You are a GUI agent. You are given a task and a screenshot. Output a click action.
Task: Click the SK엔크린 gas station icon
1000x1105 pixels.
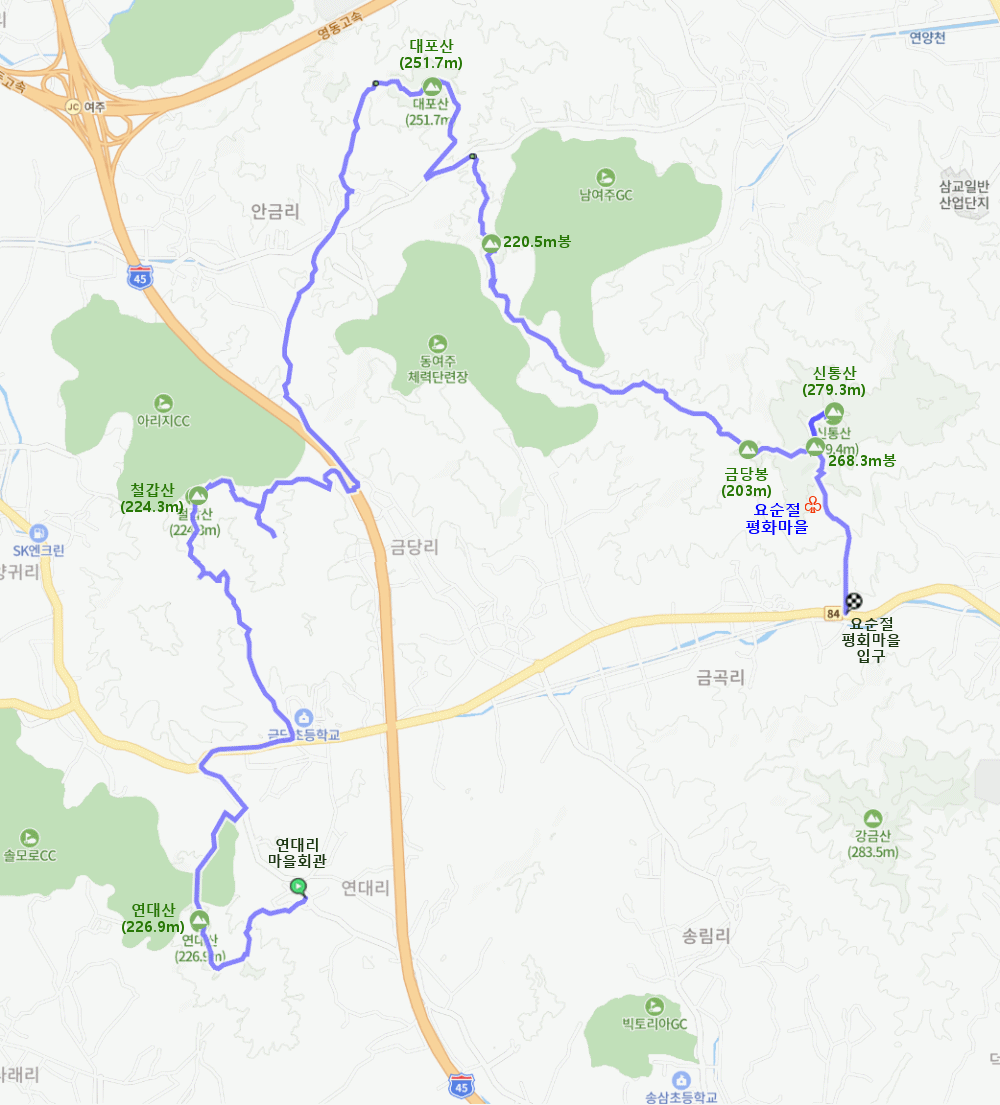(39, 533)
